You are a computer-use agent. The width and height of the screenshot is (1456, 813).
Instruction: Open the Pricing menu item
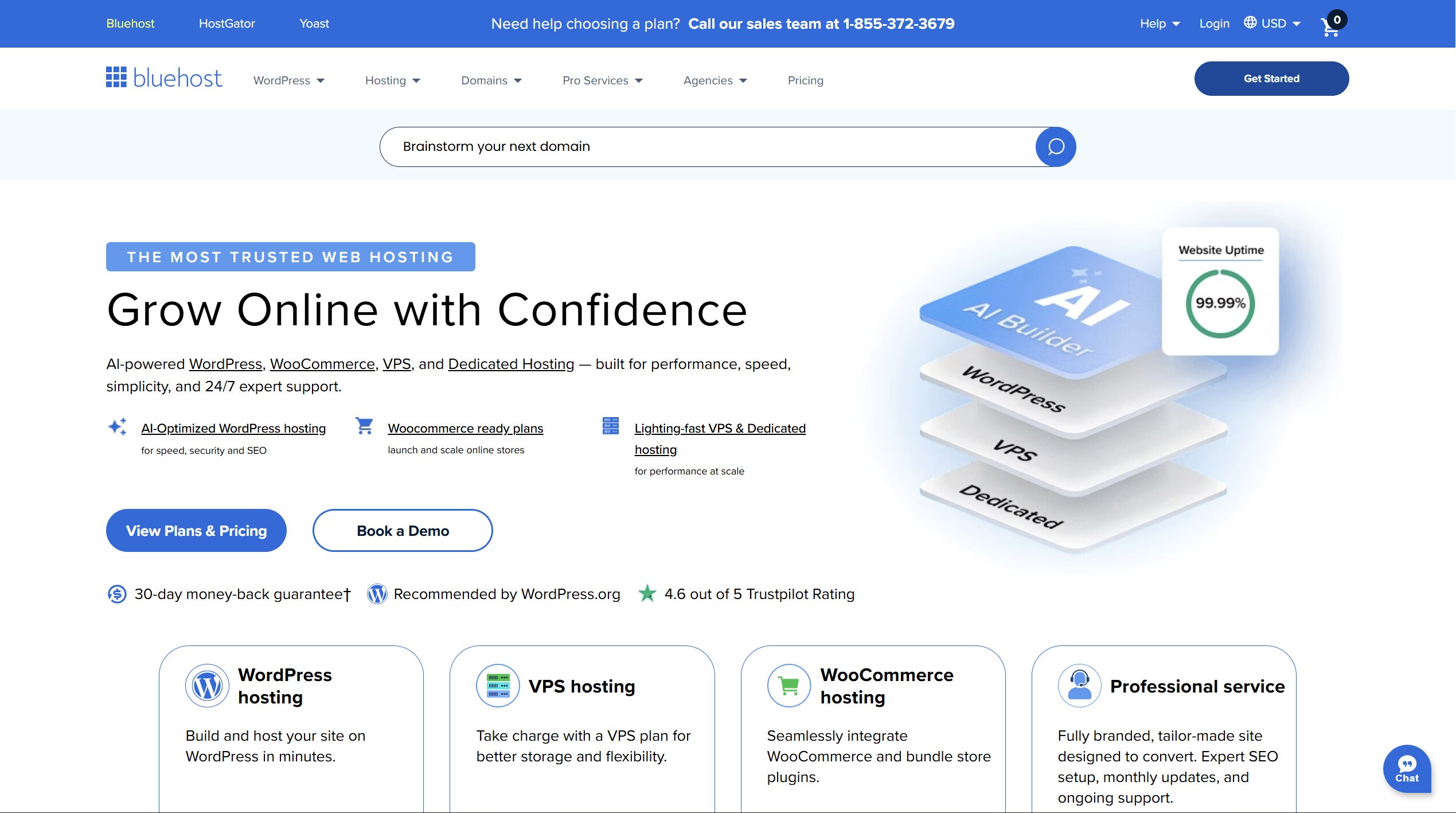[x=805, y=80]
